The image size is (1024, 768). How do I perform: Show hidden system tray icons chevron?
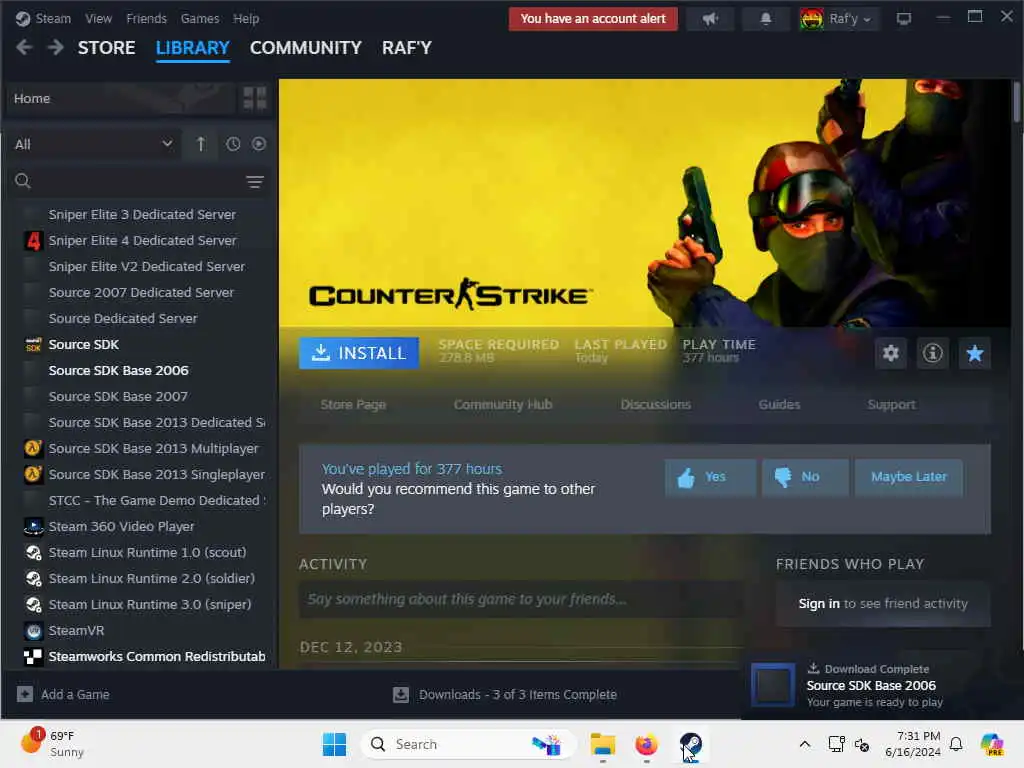click(x=805, y=744)
